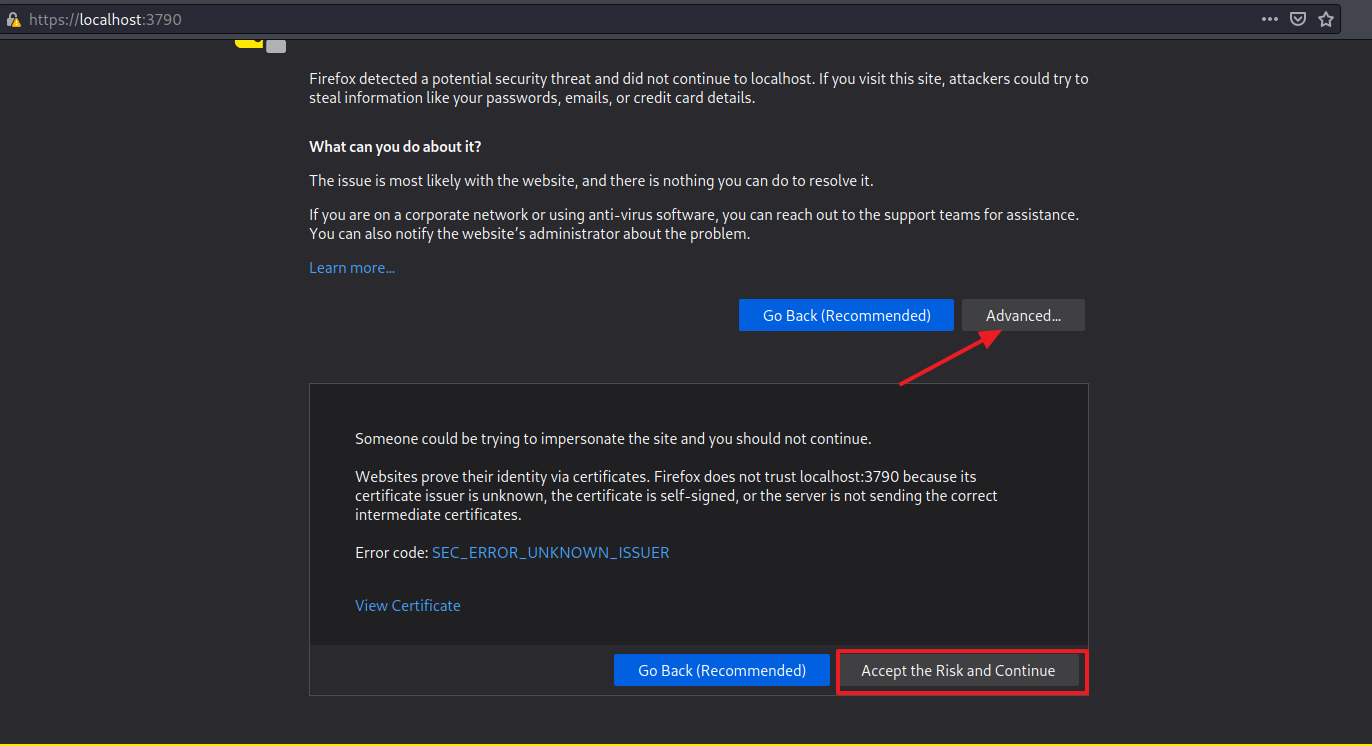Click Accept the Risk and Continue
Image resolution: width=1372 pixels, height=746 pixels.
click(x=958, y=670)
